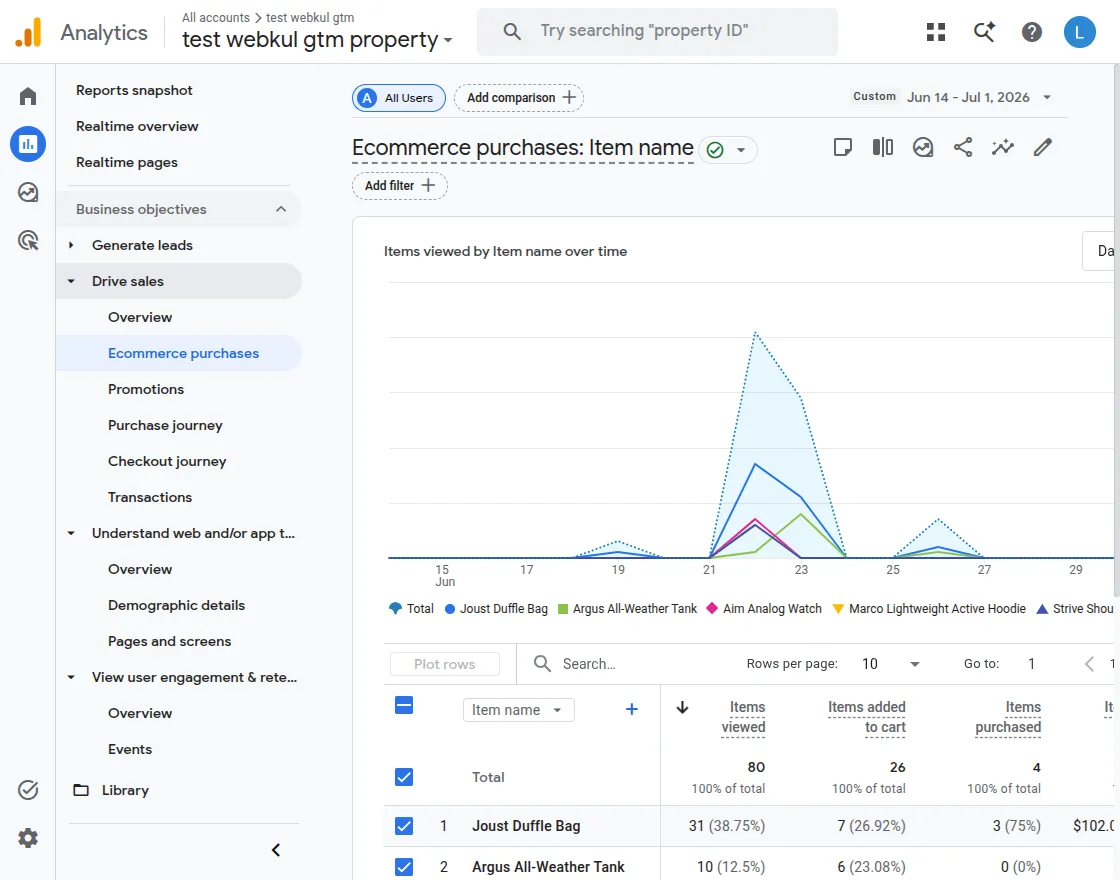Image resolution: width=1120 pixels, height=880 pixels.
Task: Click the verified checkmark status icon beside title
Action: pos(715,149)
